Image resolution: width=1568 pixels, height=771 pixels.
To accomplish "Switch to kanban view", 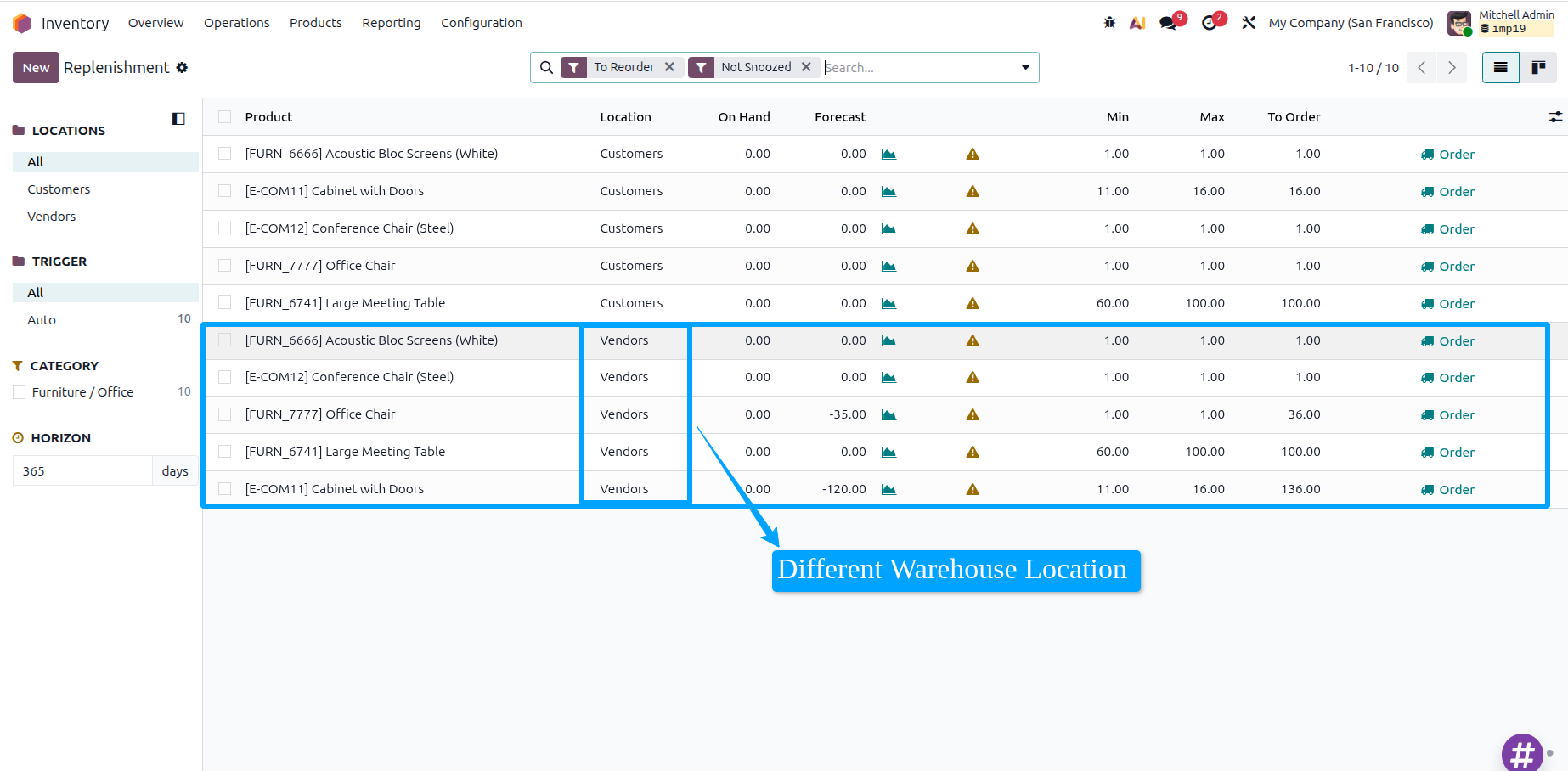I will 1538,67.
